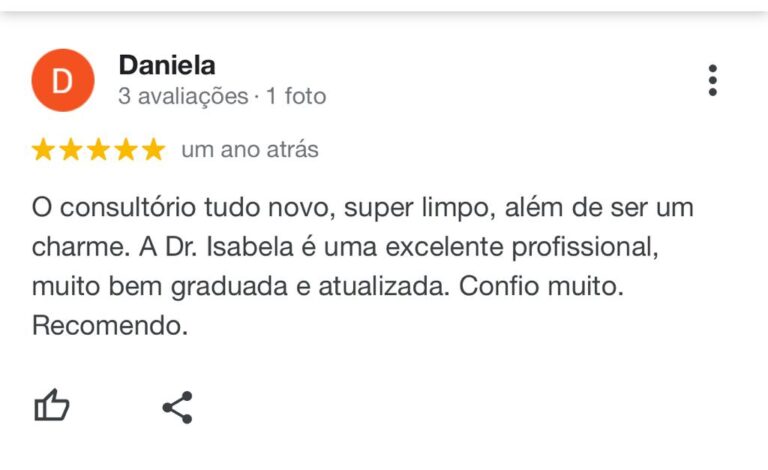Click the first yellow rating star

44,150
